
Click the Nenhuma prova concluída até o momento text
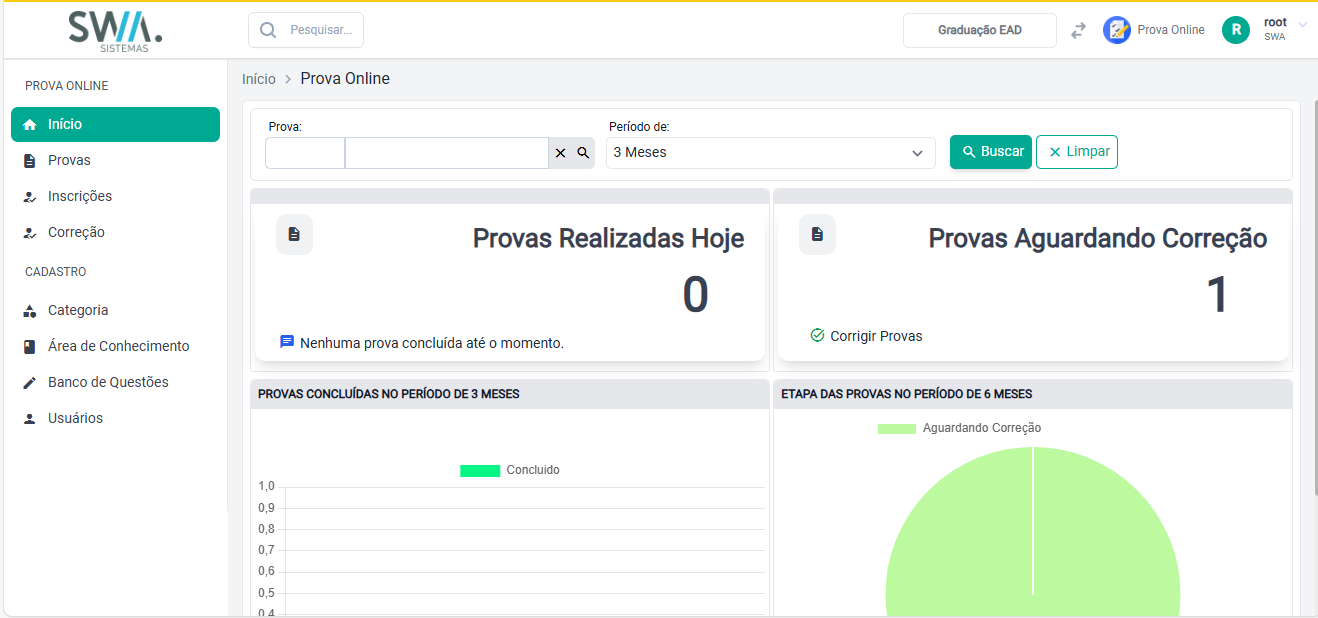pos(432,343)
